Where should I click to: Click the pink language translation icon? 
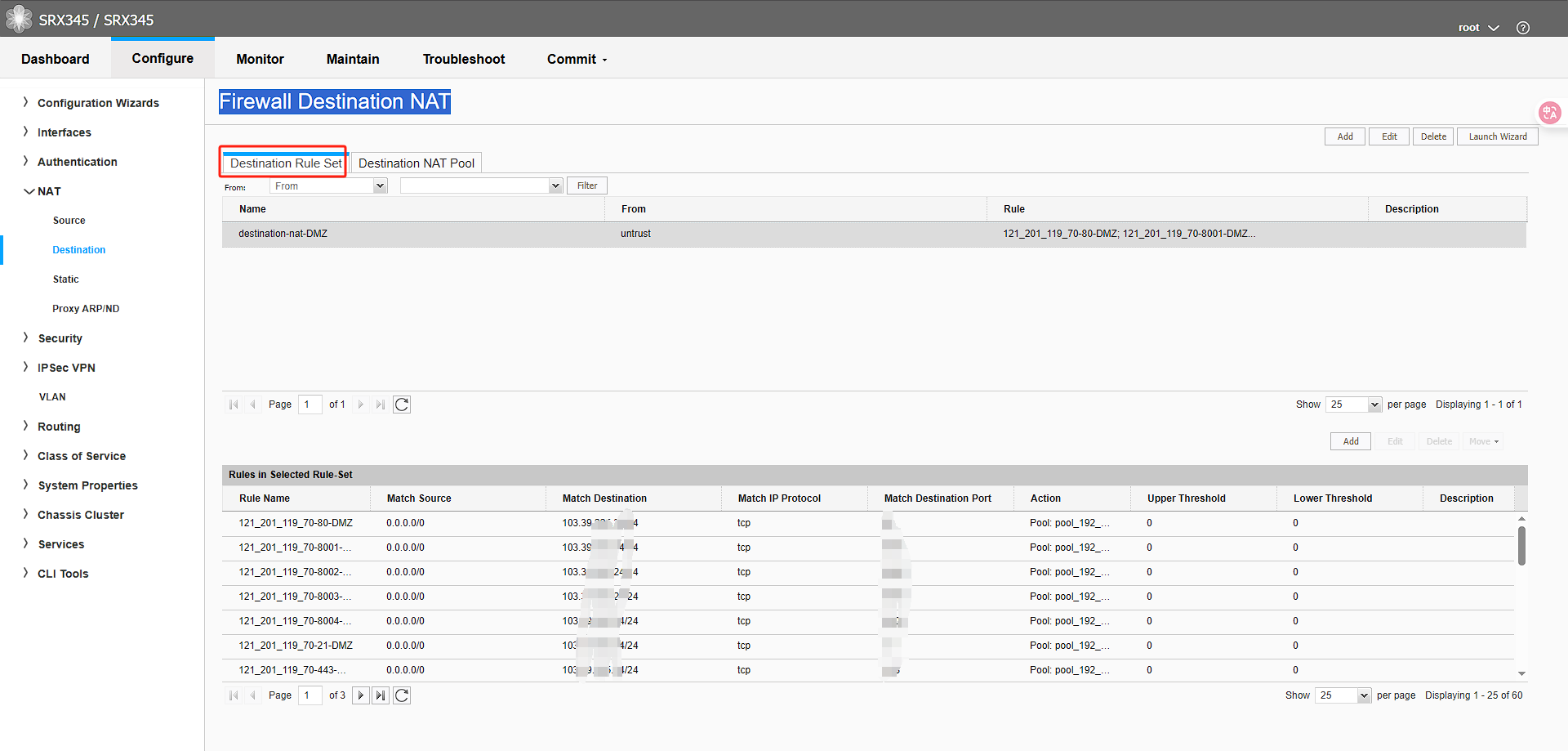click(1549, 113)
